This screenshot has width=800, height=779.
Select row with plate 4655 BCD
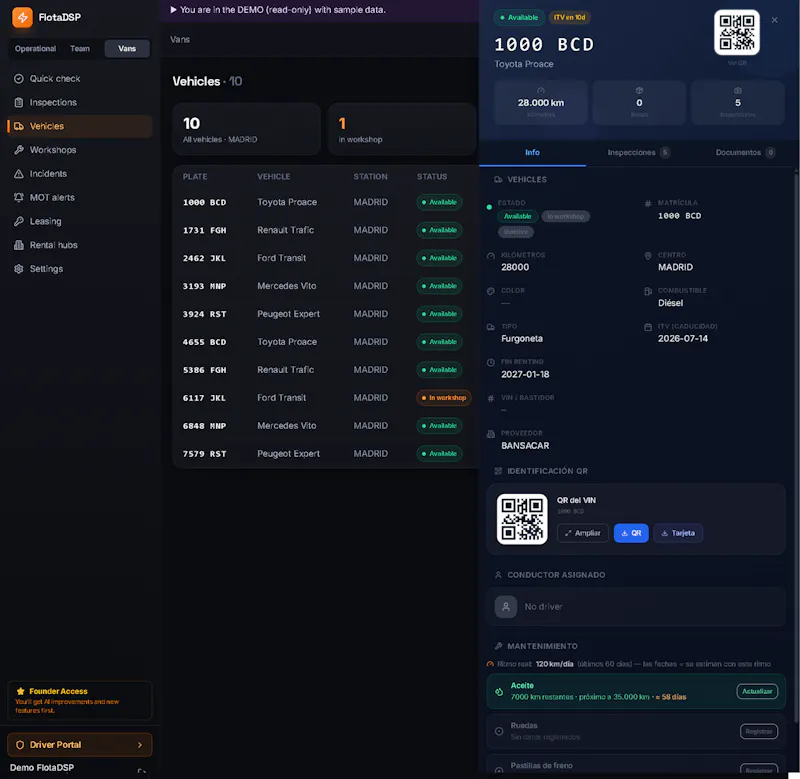point(326,342)
